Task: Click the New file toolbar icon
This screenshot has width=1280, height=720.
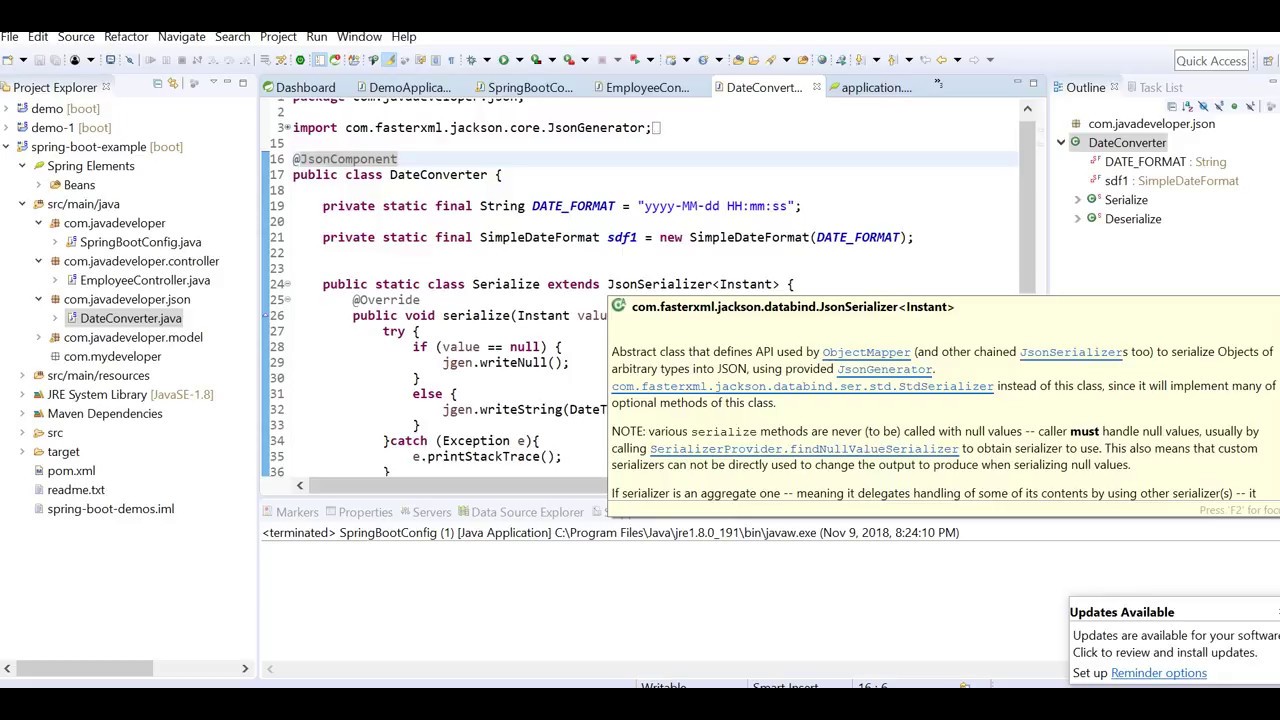Action: point(8,60)
